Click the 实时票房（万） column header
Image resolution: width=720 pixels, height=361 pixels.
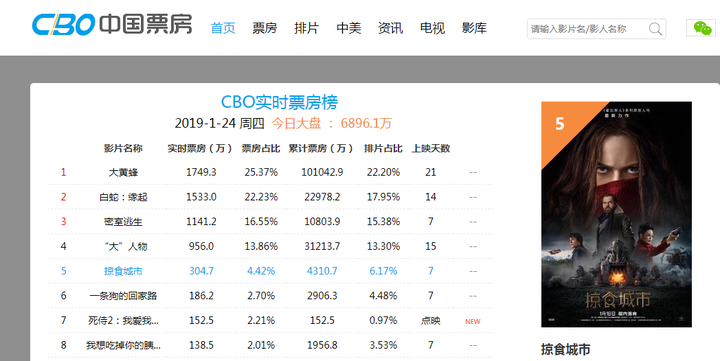pyautogui.click(x=201, y=148)
